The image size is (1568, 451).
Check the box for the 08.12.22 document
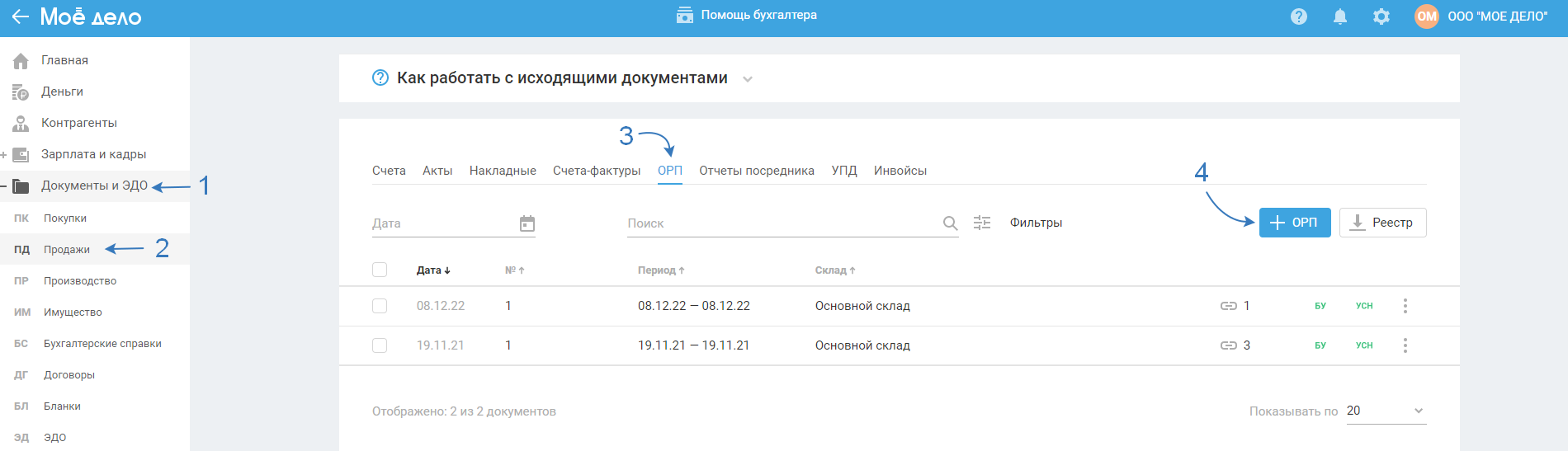pyautogui.click(x=380, y=306)
